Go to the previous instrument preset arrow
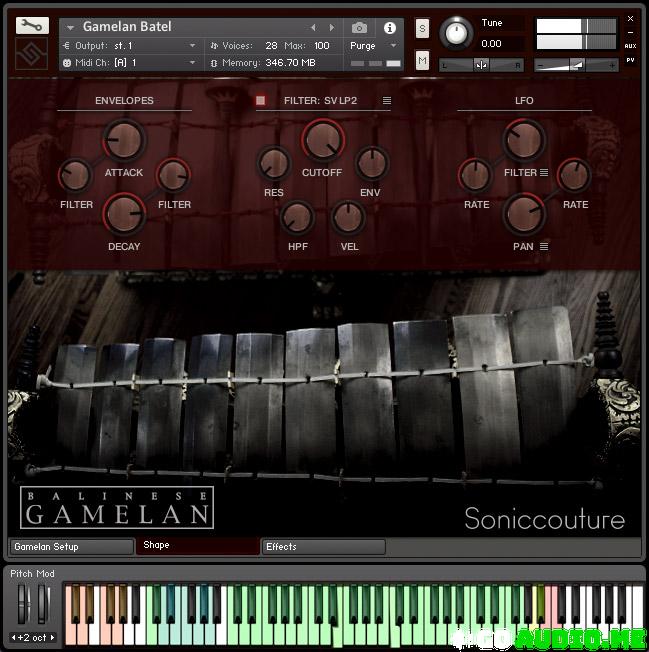Viewport: 649px width, 652px height. coord(313,28)
